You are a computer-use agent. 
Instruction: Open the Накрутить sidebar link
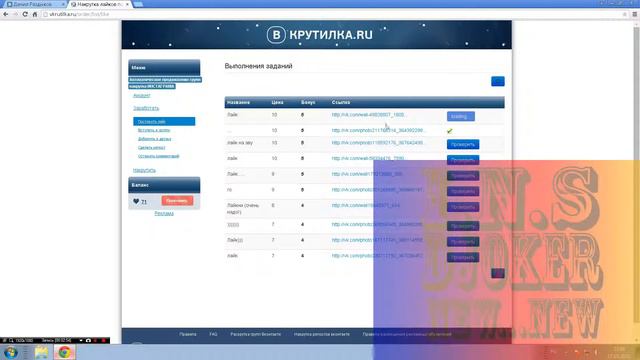[x=144, y=170]
